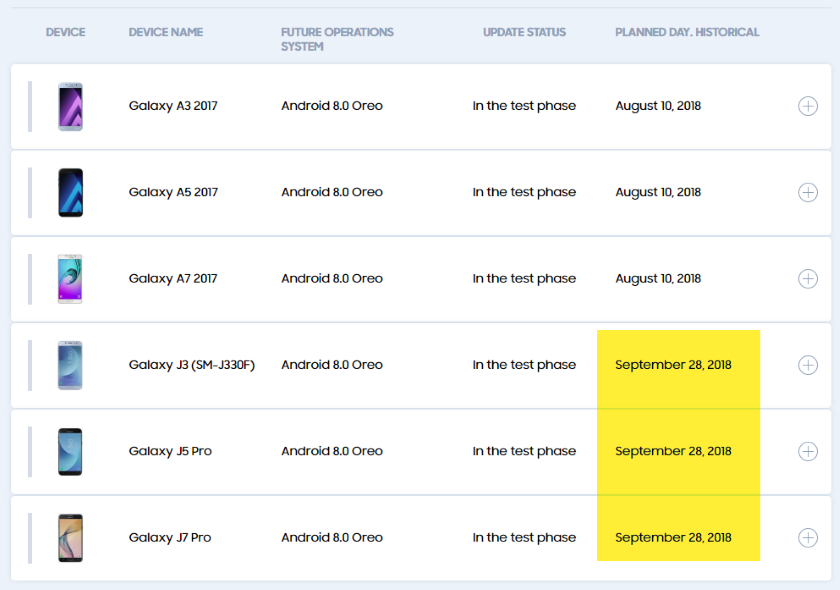
Task: Click 'September 28, 2018' date for Galaxy J3
Action: pos(673,365)
